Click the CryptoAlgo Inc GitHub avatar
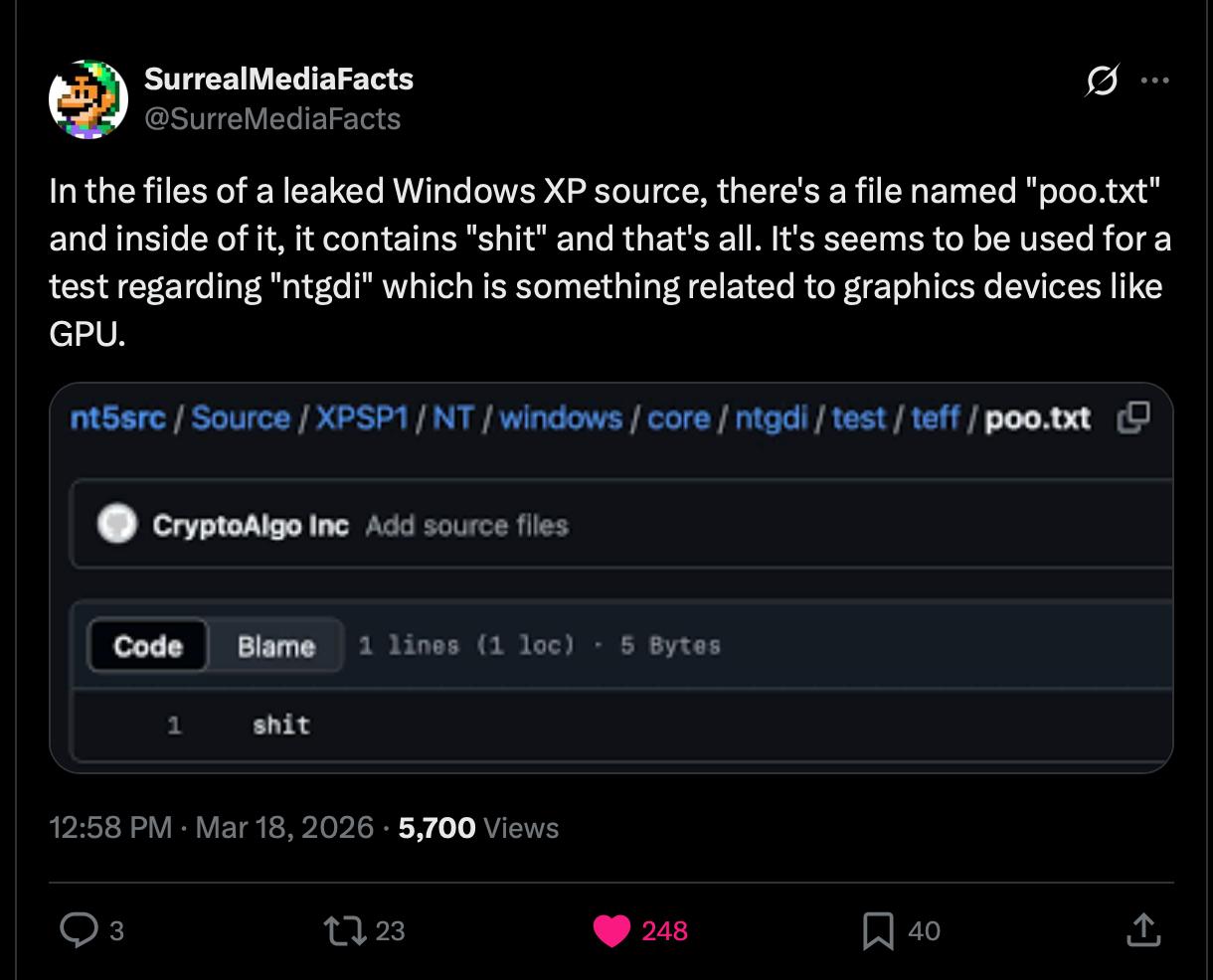 (x=117, y=525)
